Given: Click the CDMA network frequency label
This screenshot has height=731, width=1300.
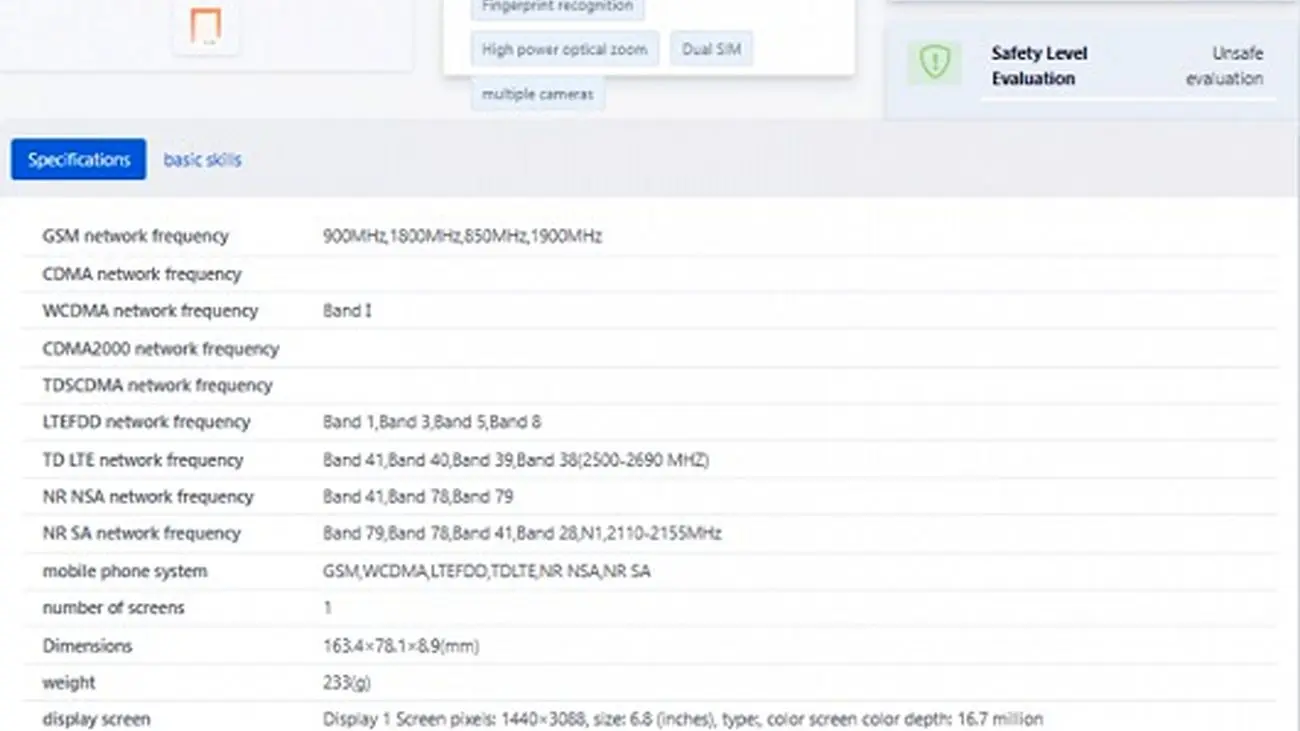Looking at the screenshot, I should point(142,274).
